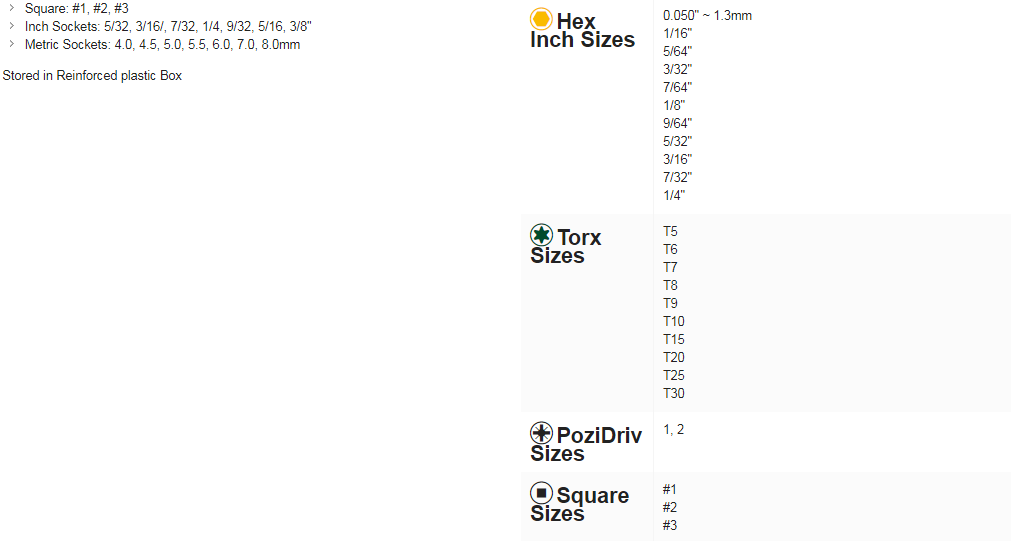This screenshot has height=541, width=1011.
Task: Click the chevron beside Square bullet item
Action: pos(12,8)
